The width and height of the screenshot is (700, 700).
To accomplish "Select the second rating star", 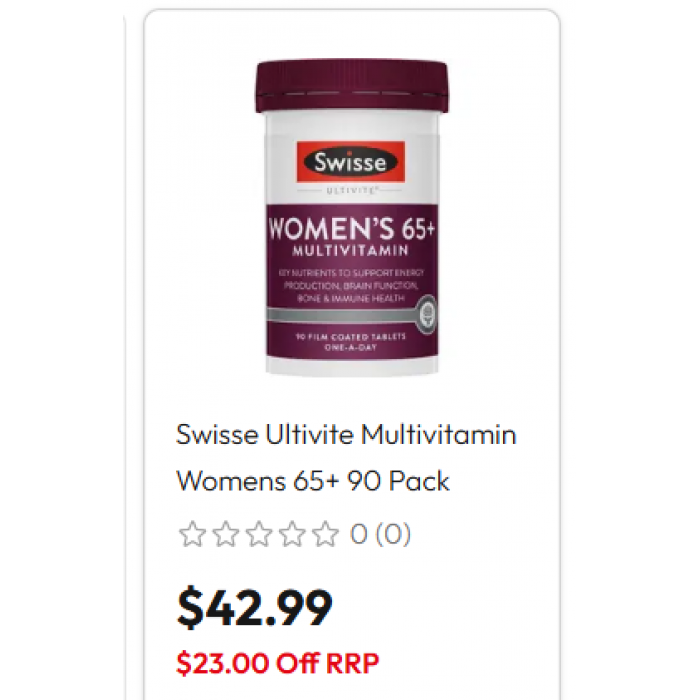I will click(225, 534).
